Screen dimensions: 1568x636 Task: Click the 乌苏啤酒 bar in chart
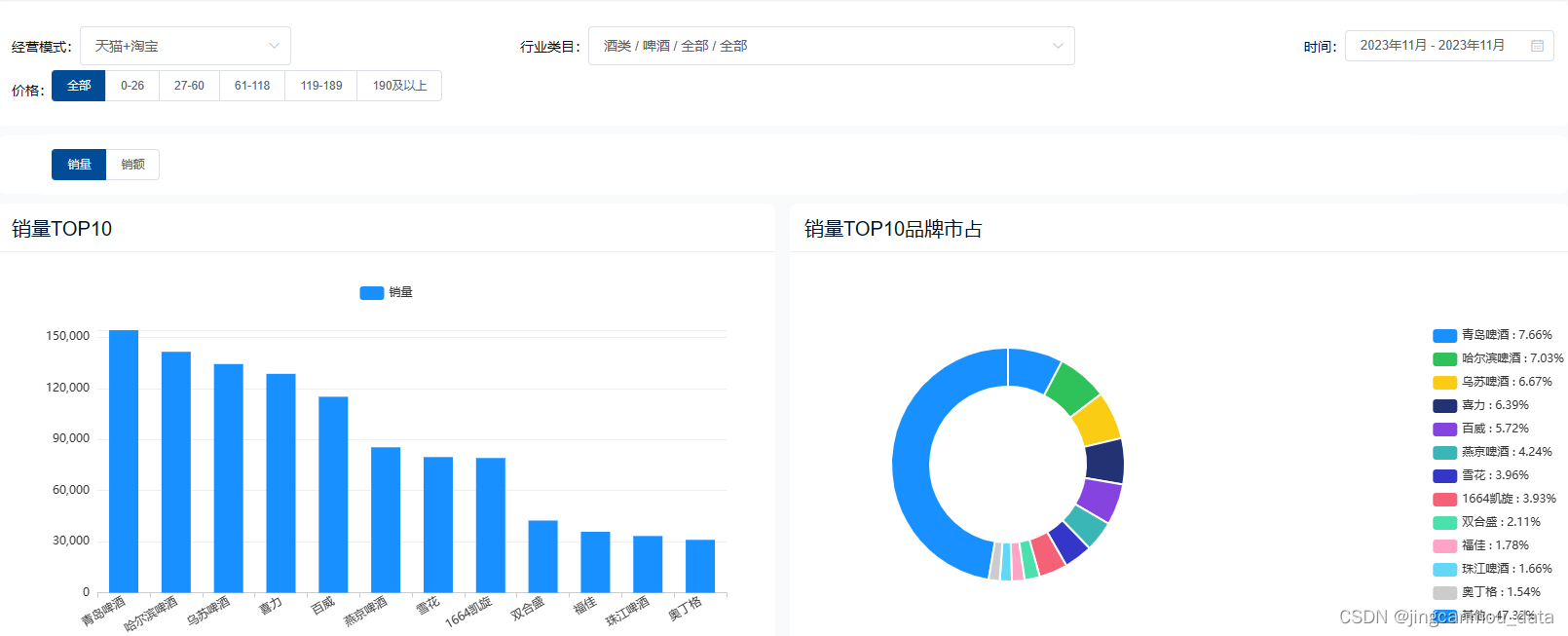click(x=229, y=478)
